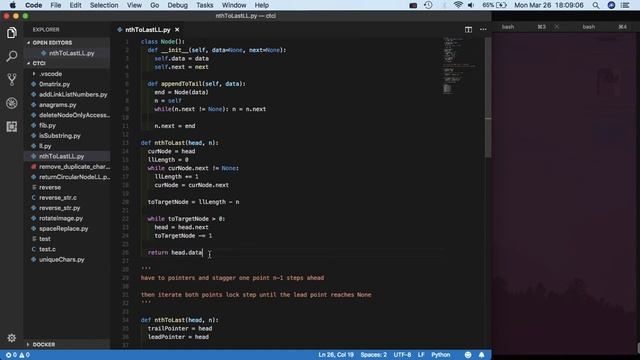This screenshot has height=360, width=640.
Task: Open the Extensions view icon
Action: click(x=11, y=127)
